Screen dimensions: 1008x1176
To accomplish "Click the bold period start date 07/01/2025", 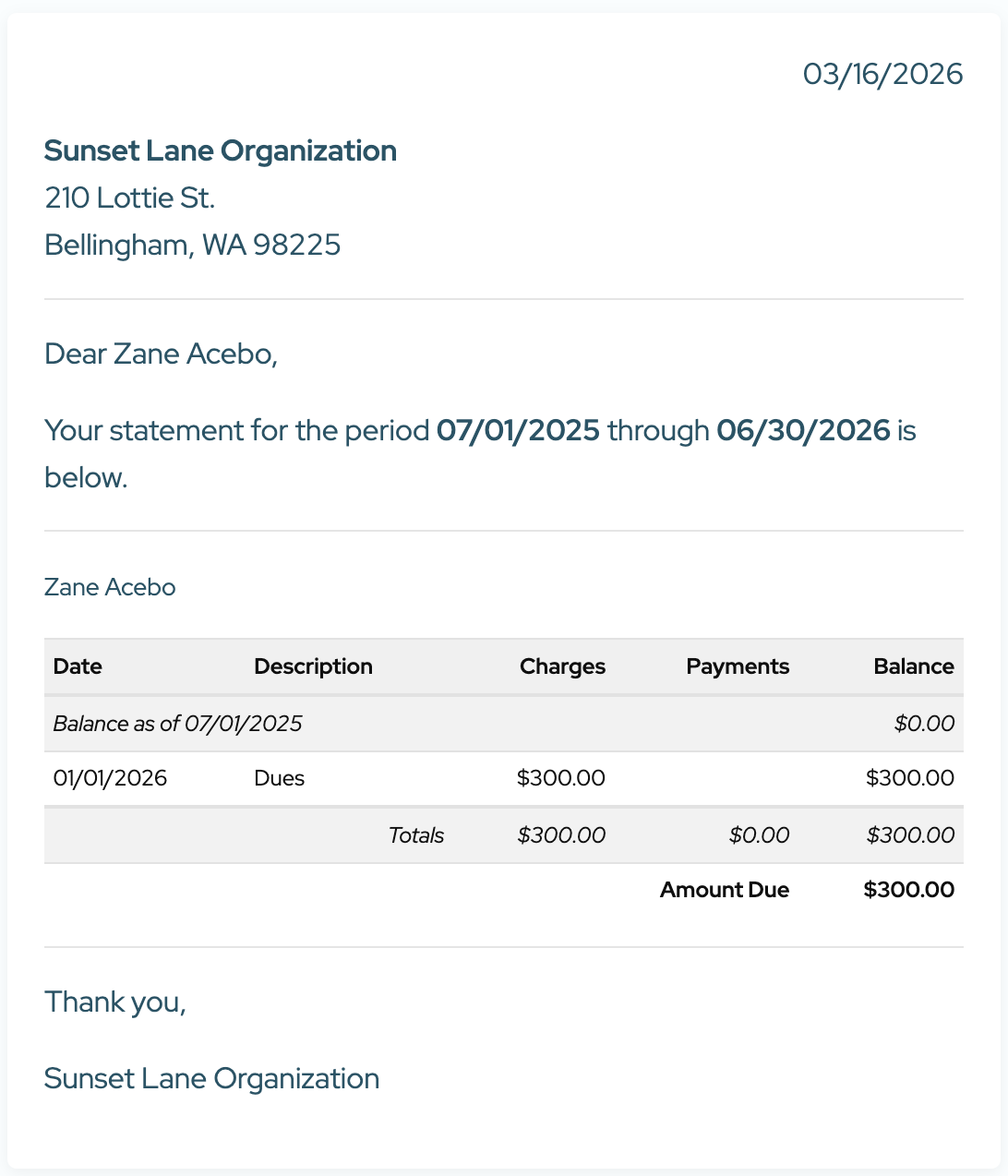I will [518, 430].
